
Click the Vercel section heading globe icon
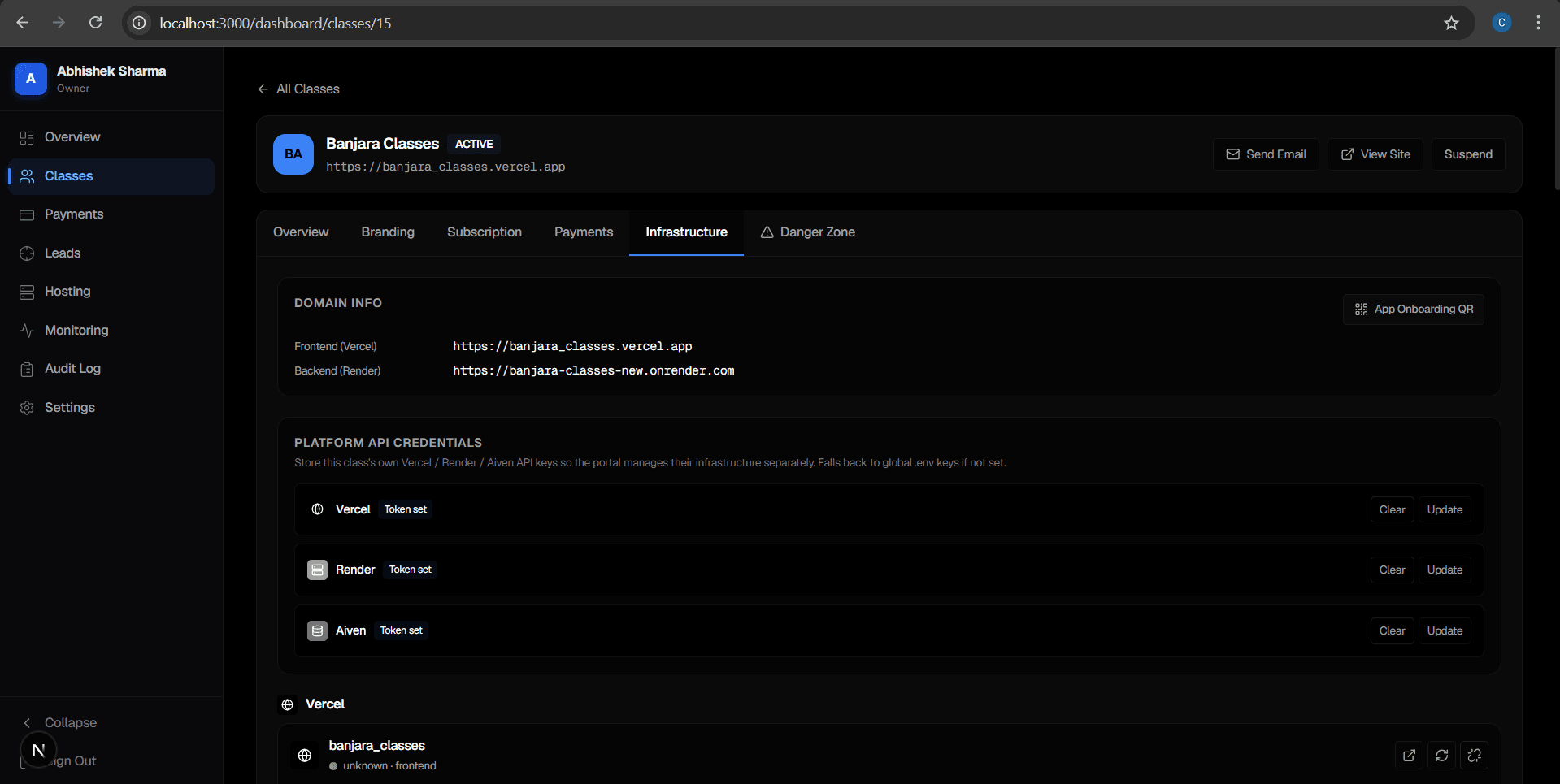(288, 705)
